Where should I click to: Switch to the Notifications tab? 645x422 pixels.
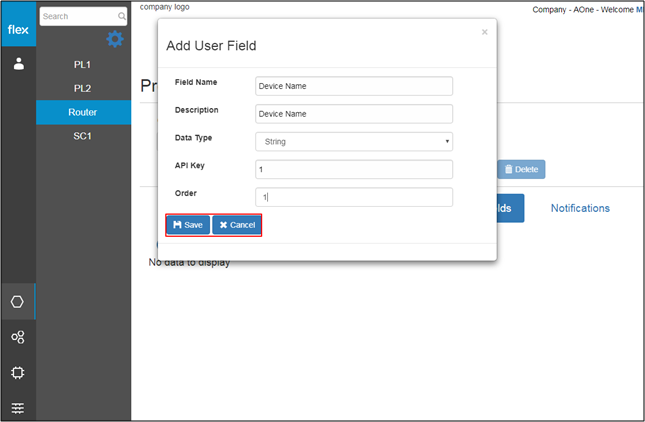coord(580,208)
